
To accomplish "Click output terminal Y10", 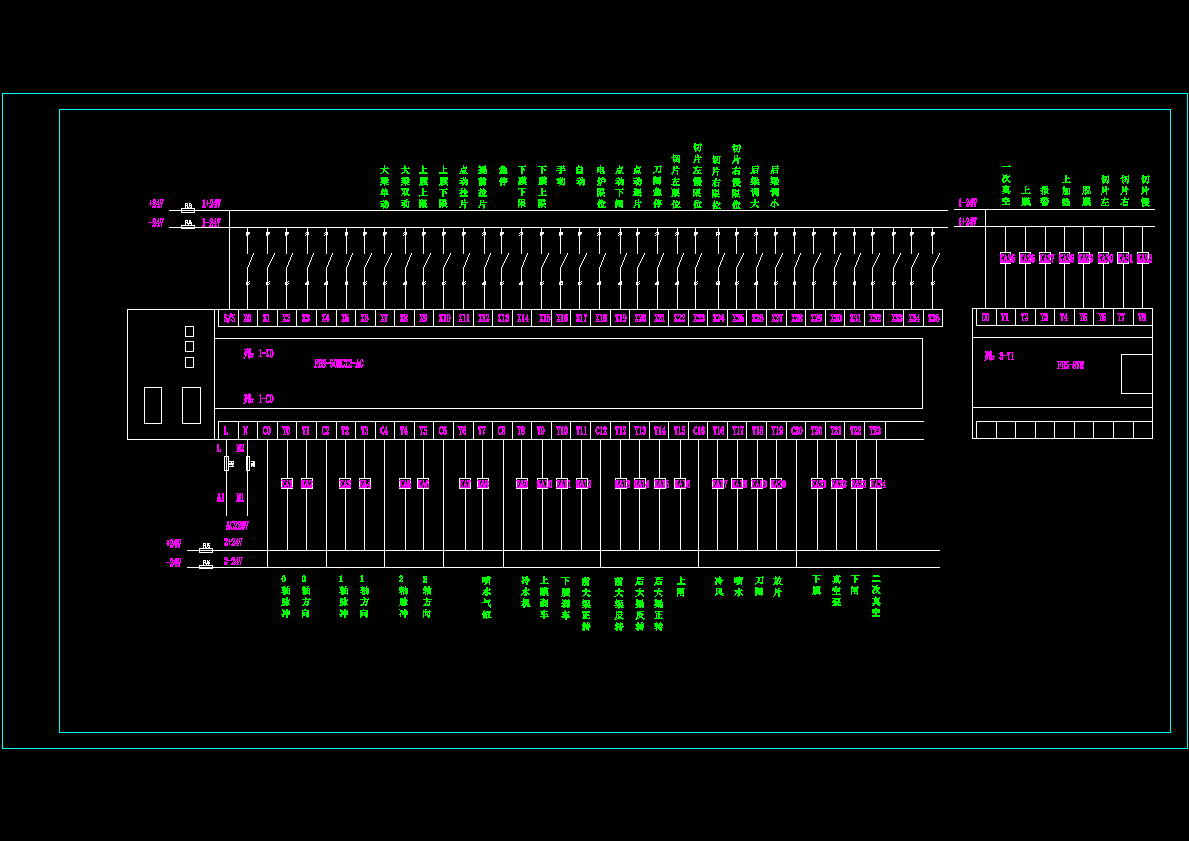I will point(561,431).
